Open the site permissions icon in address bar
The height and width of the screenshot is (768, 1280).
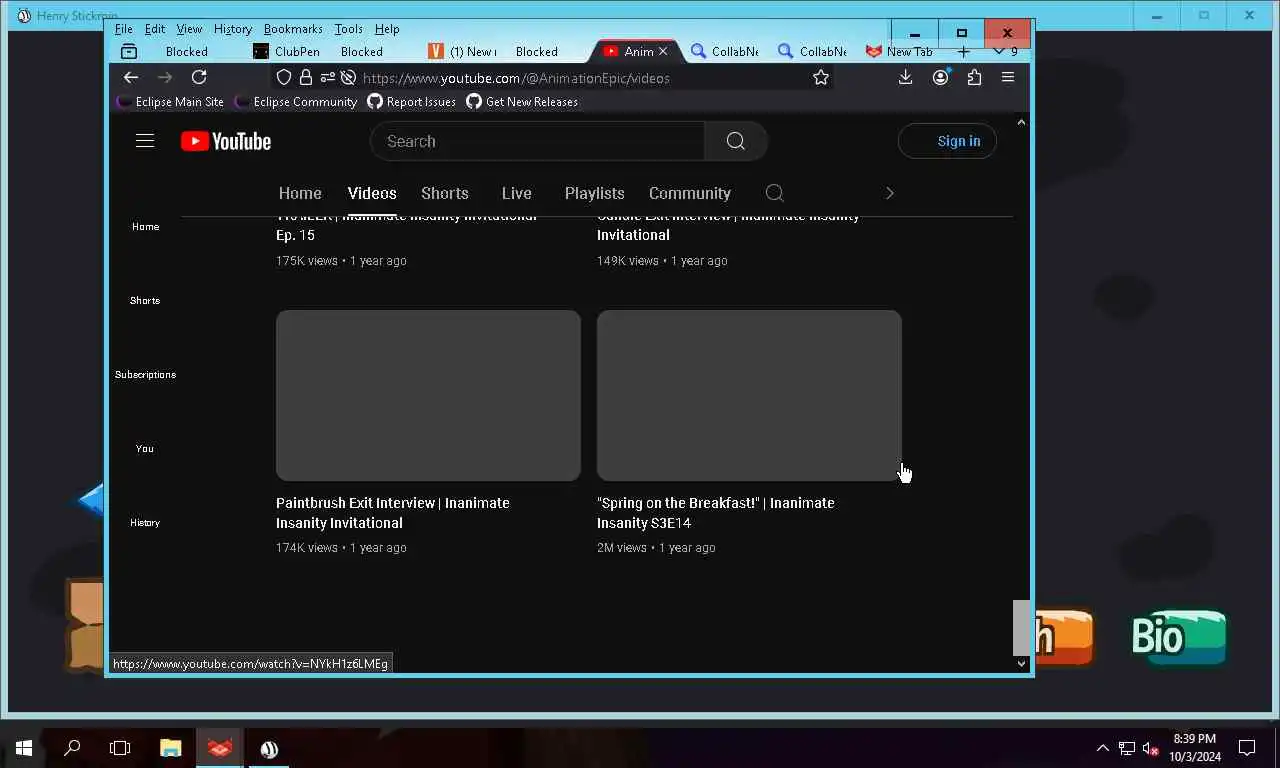(327, 77)
